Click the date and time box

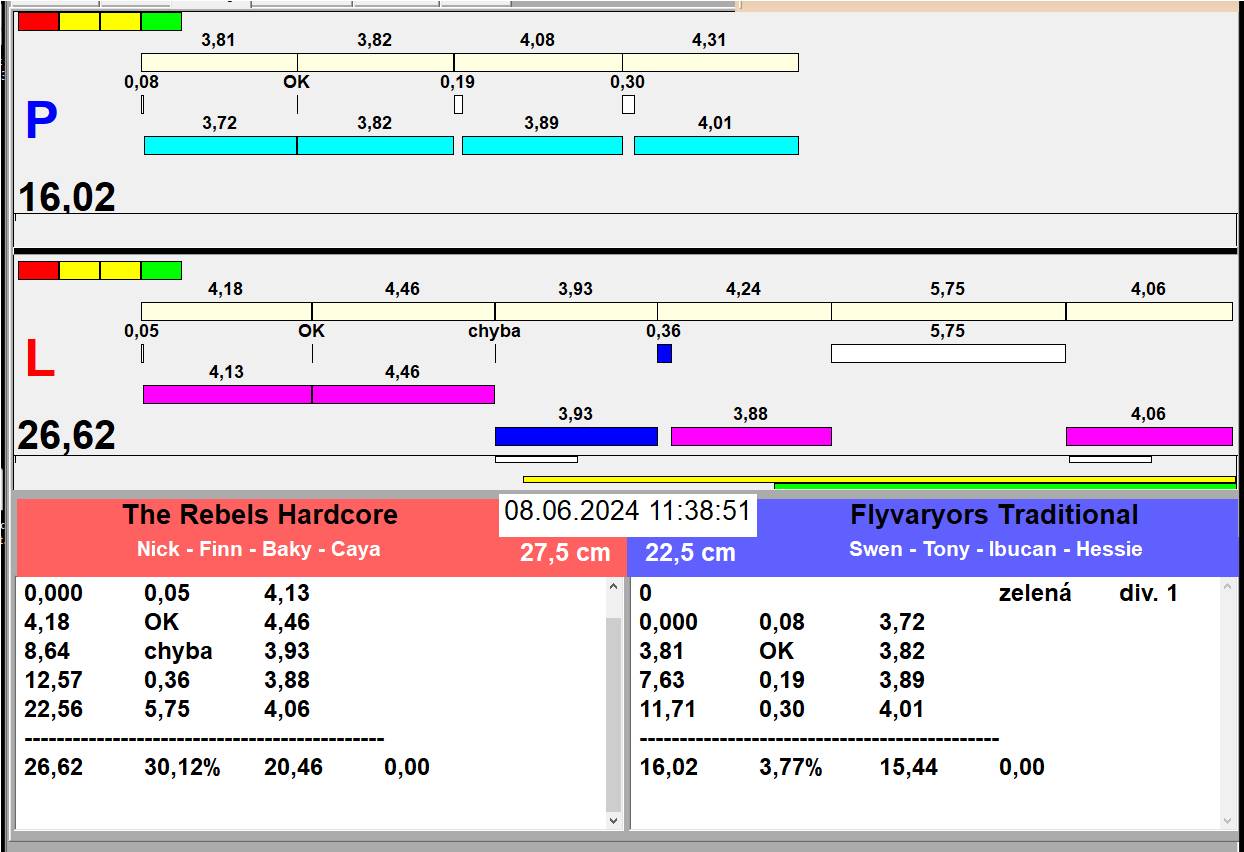pos(627,512)
